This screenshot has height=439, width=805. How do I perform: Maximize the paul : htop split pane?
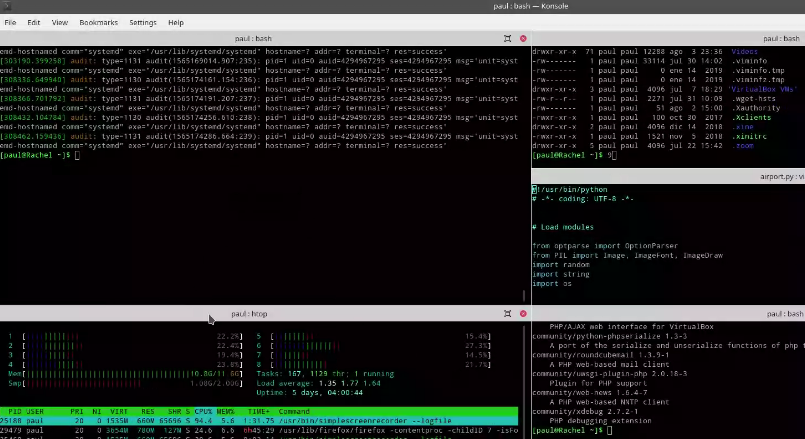(507, 314)
